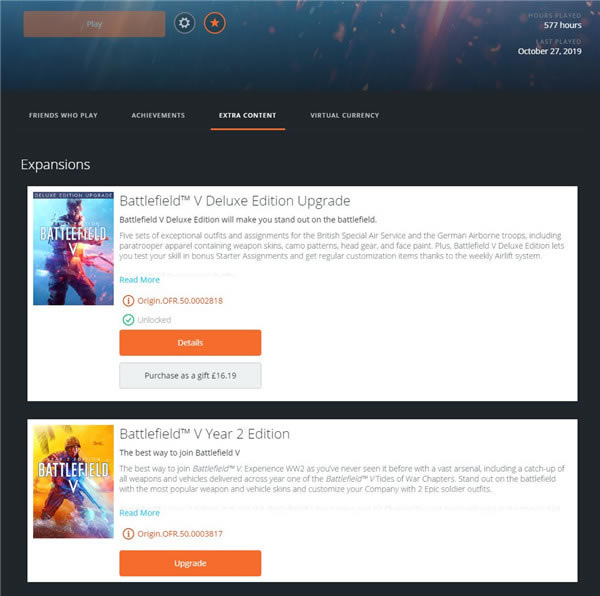Toggle the favorite star icon
This screenshot has height=596, width=600.
(215, 23)
